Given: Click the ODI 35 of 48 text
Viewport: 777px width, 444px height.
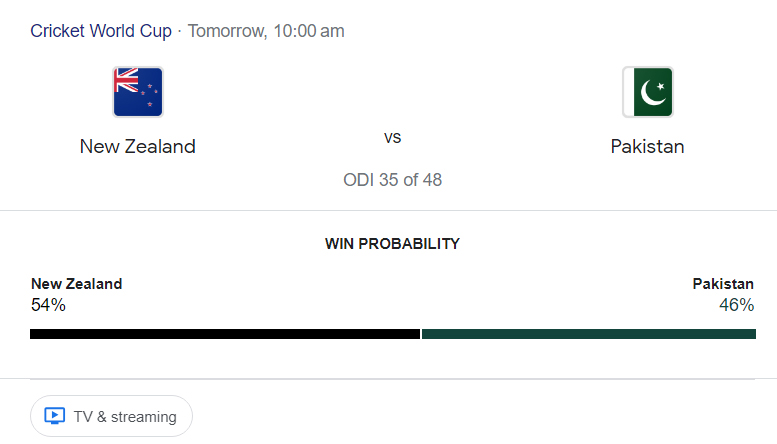Looking at the screenshot, I should (392, 180).
